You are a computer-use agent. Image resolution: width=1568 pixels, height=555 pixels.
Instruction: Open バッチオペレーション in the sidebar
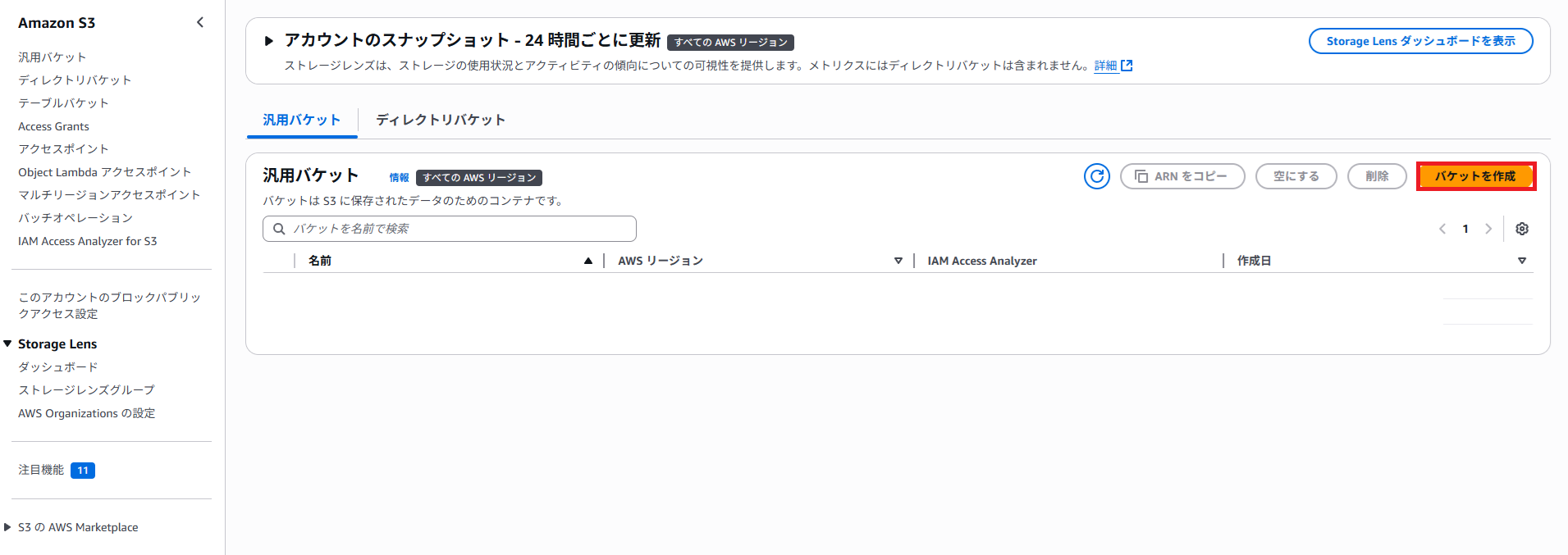tap(75, 218)
